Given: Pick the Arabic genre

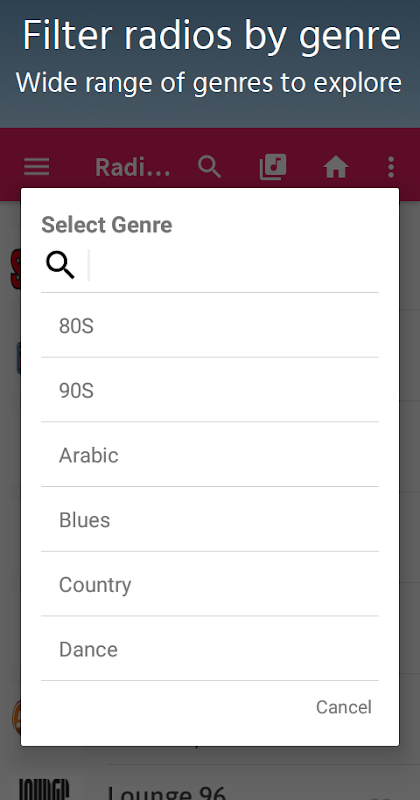Looking at the screenshot, I should [x=210, y=455].
